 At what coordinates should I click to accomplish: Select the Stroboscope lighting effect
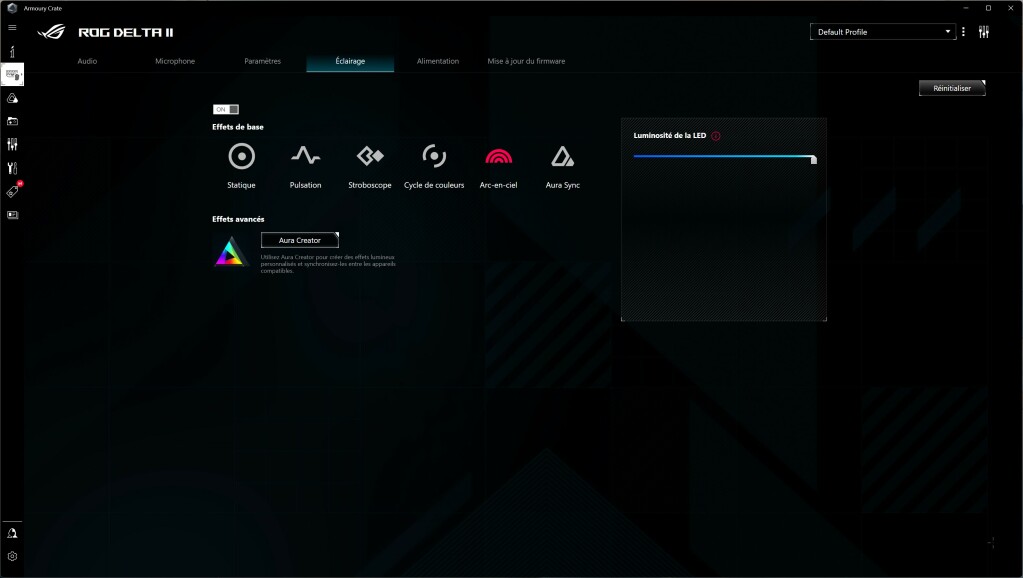pos(370,166)
